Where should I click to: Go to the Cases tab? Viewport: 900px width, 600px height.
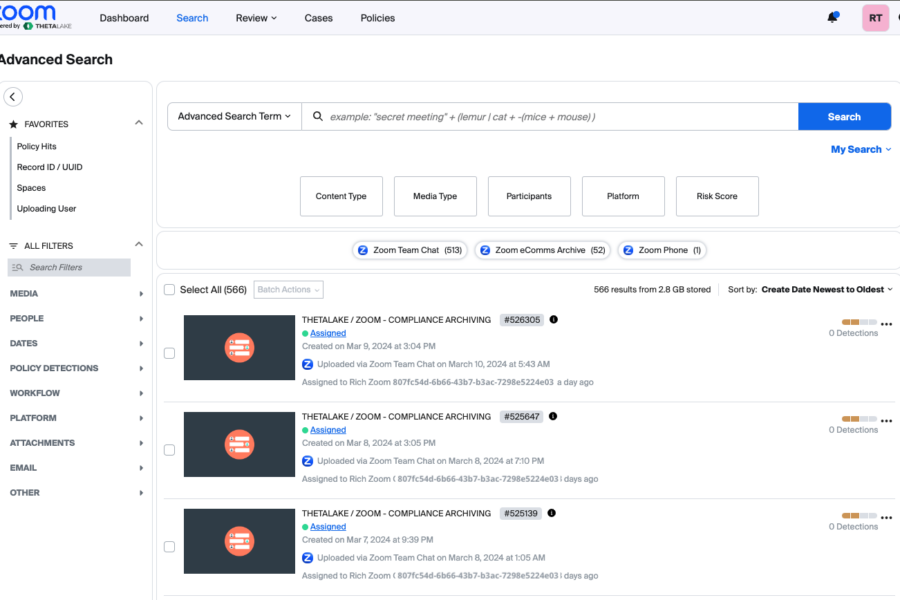[319, 18]
